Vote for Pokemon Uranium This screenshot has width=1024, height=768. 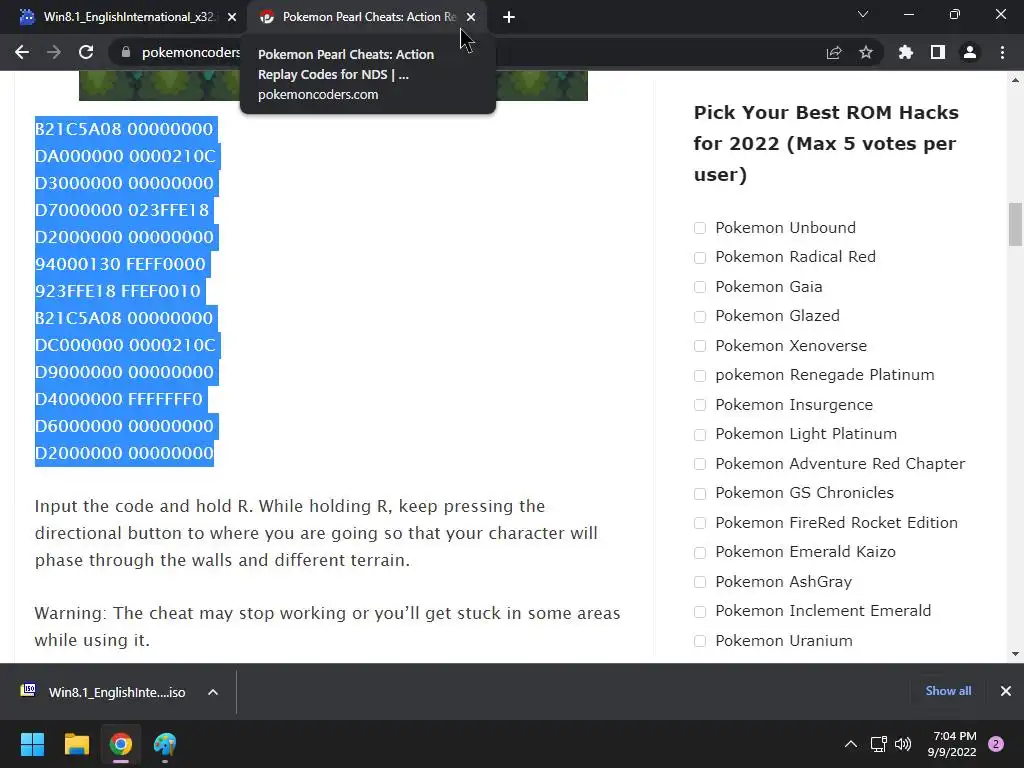click(x=700, y=641)
